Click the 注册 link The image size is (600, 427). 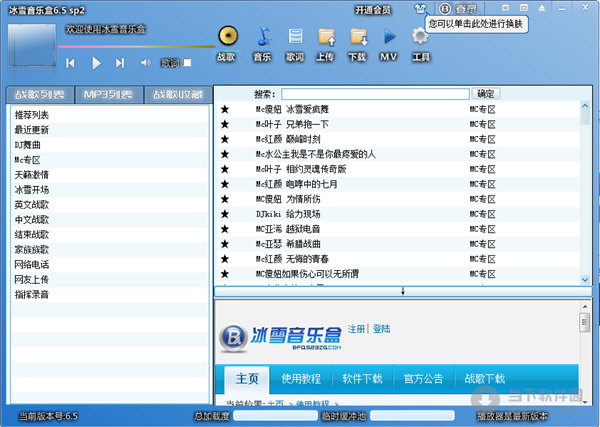pos(356,329)
